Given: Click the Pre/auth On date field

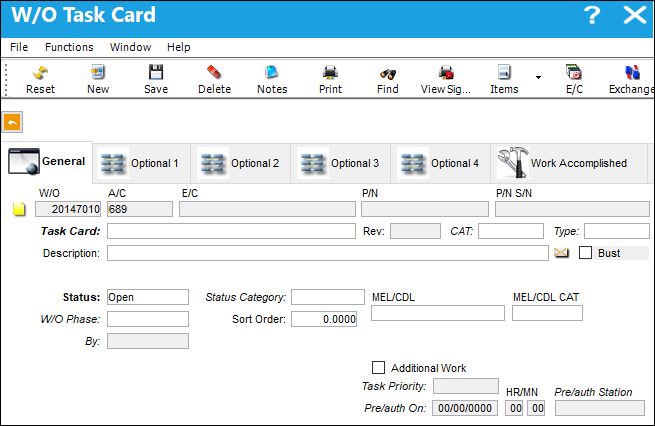Looking at the screenshot, I should click(465, 408).
